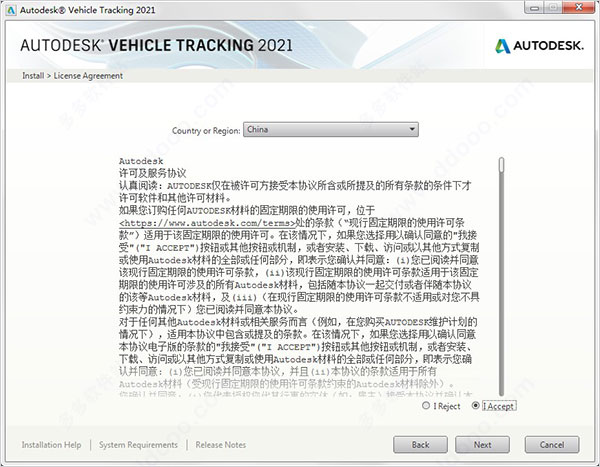Screen dimensions: 600x467
Task: Click the Autodesk app icon in the title bar
Action: tap(10, 10)
